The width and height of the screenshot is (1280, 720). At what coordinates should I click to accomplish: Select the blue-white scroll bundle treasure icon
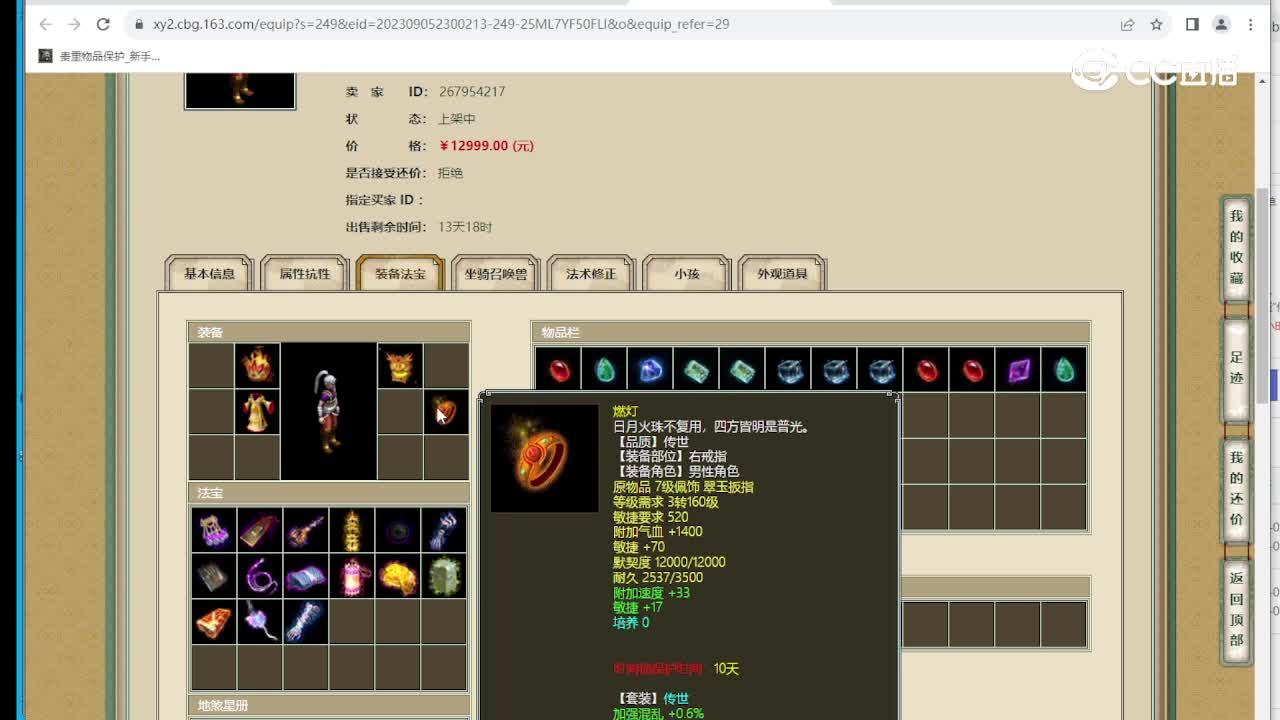point(305,622)
